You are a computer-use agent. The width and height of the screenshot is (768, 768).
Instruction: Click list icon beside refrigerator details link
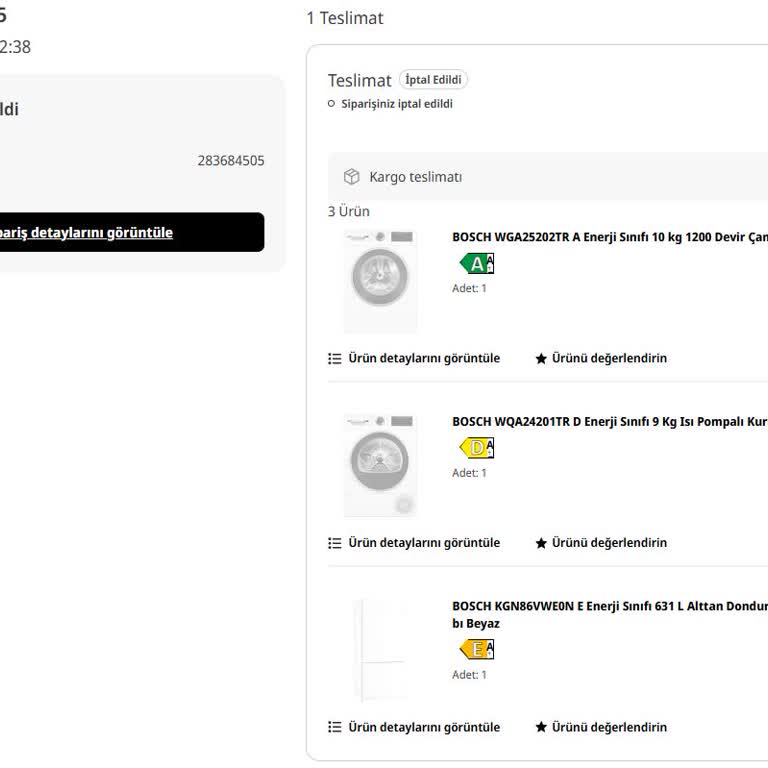point(335,727)
